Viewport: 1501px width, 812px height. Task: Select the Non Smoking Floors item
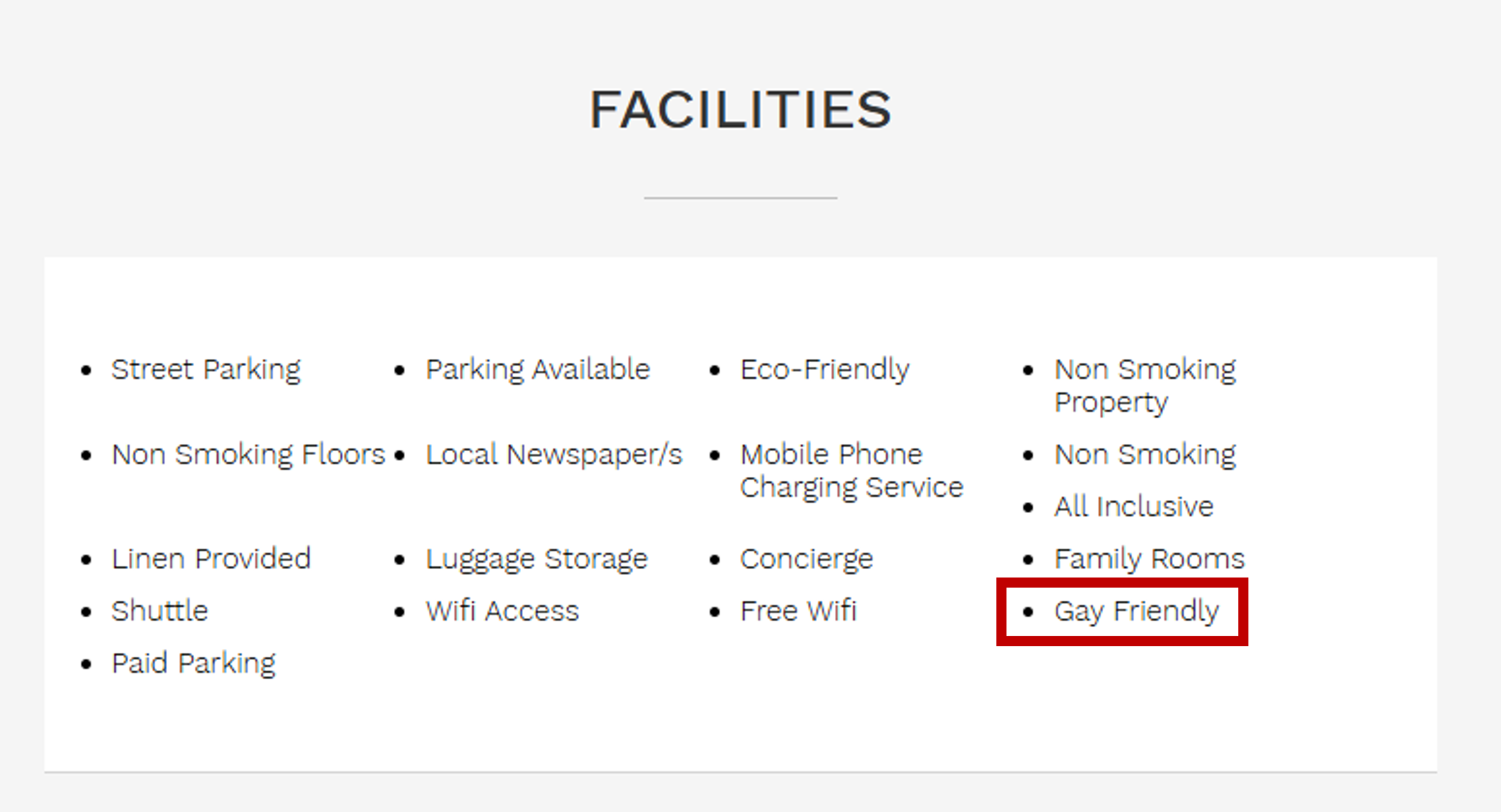point(248,454)
